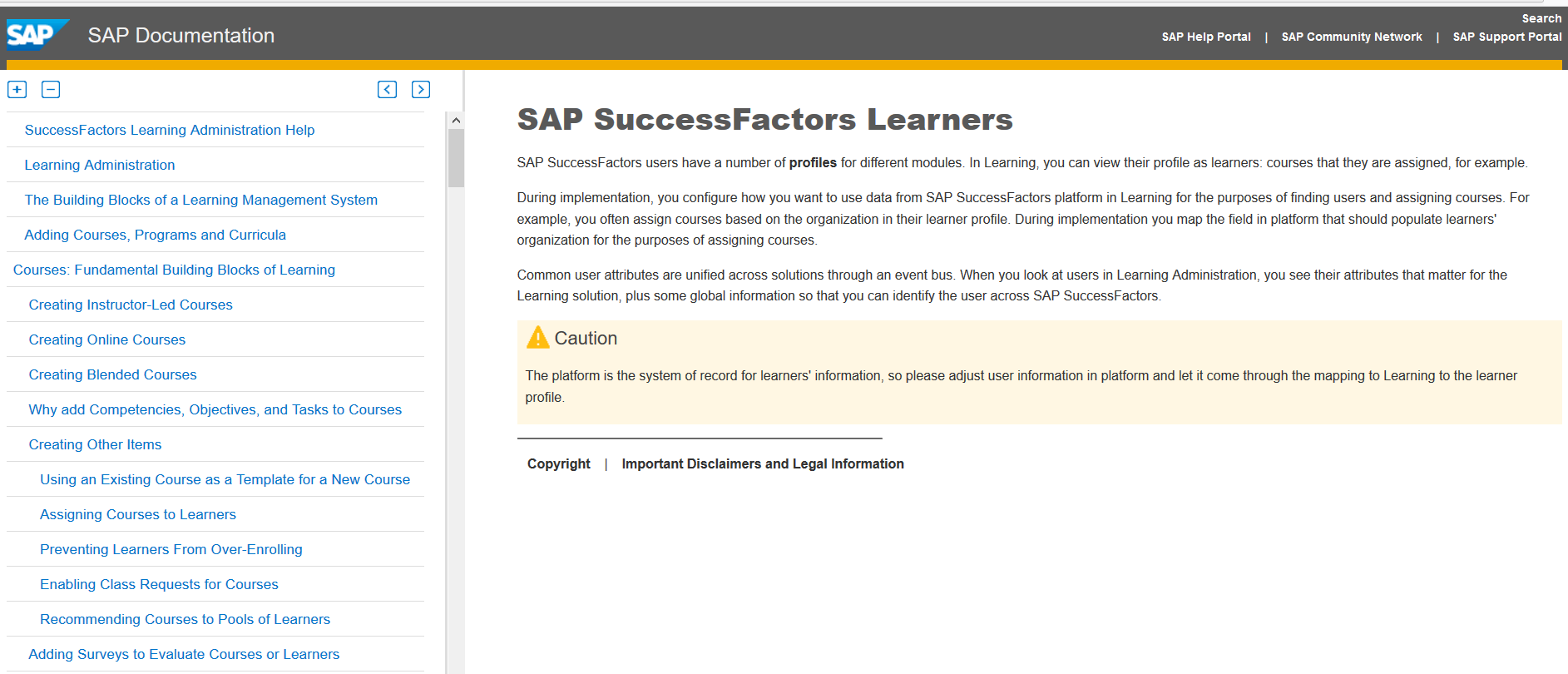Click the scrollbar up arrow in sidebar

point(456,121)
